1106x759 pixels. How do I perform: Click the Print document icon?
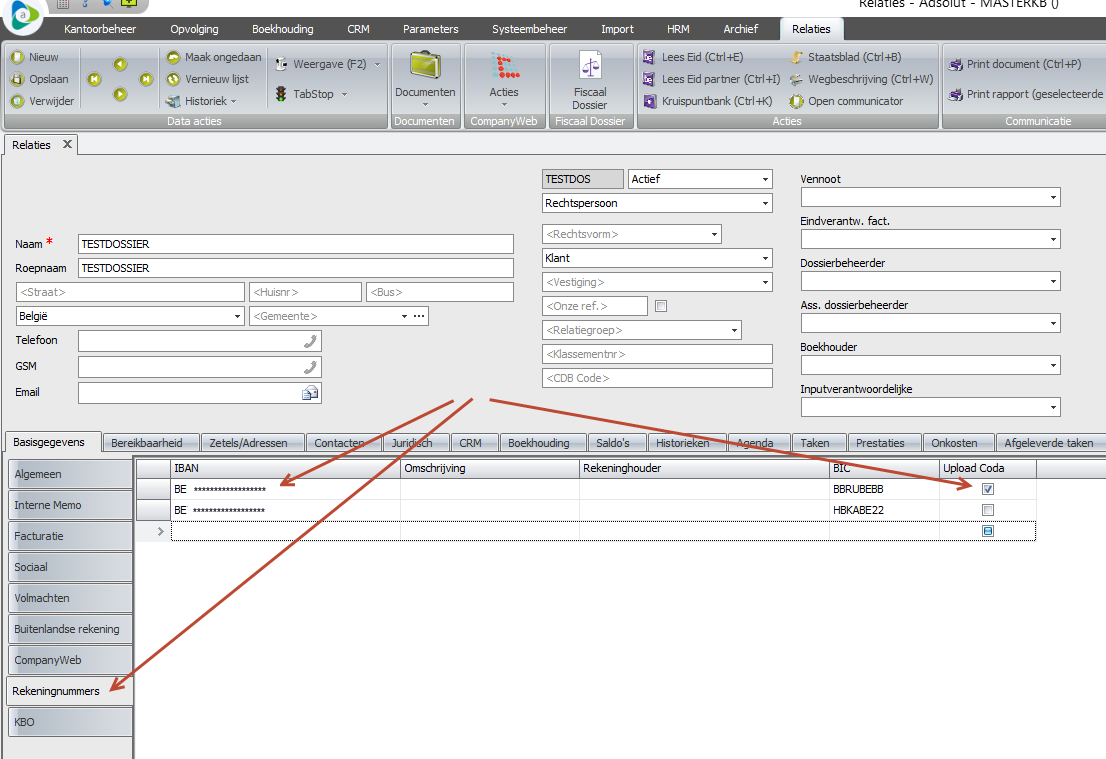[x=954, y=64]
